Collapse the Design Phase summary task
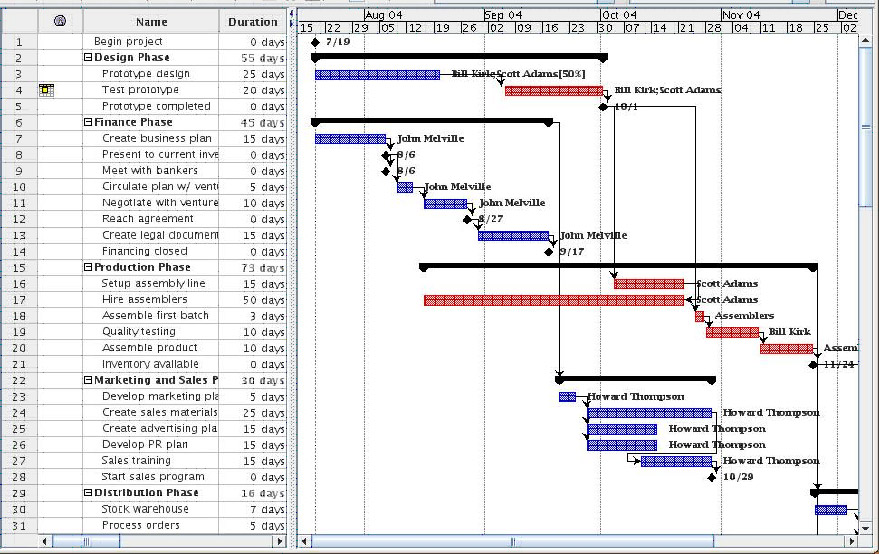The height and width of the screenshot is (554, 879). click(x=88, y=57)
